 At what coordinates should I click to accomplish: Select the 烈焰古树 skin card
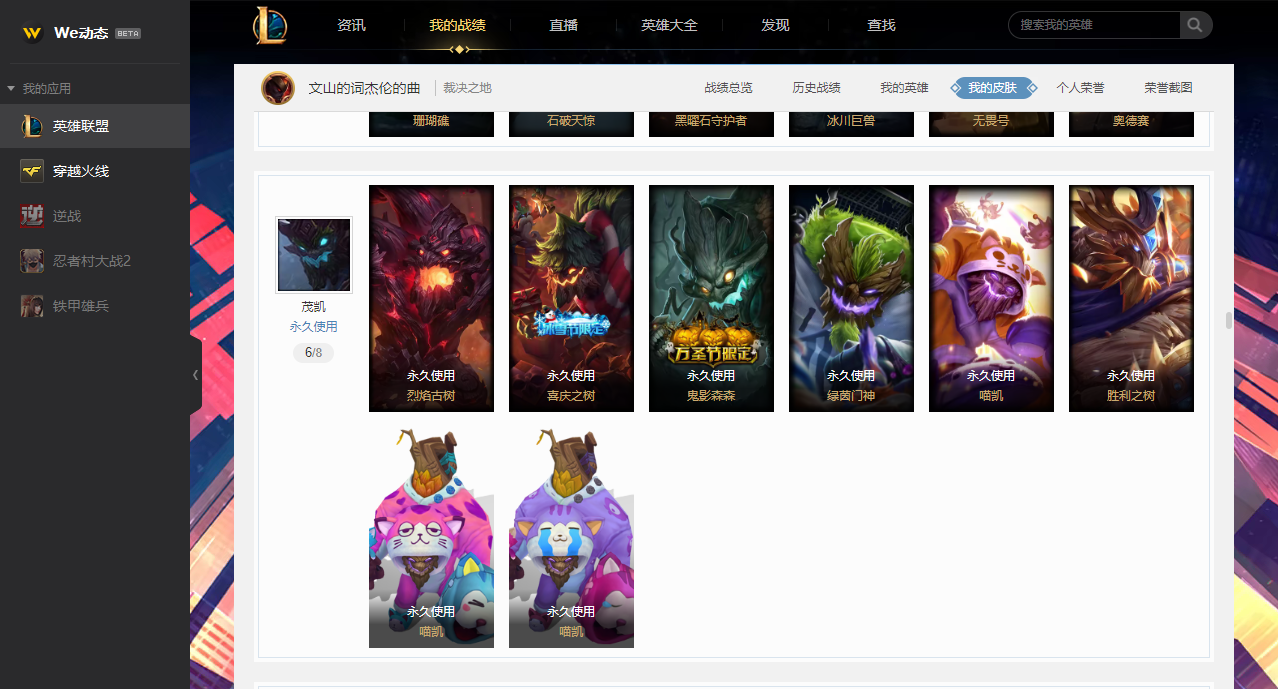(431, 298)
